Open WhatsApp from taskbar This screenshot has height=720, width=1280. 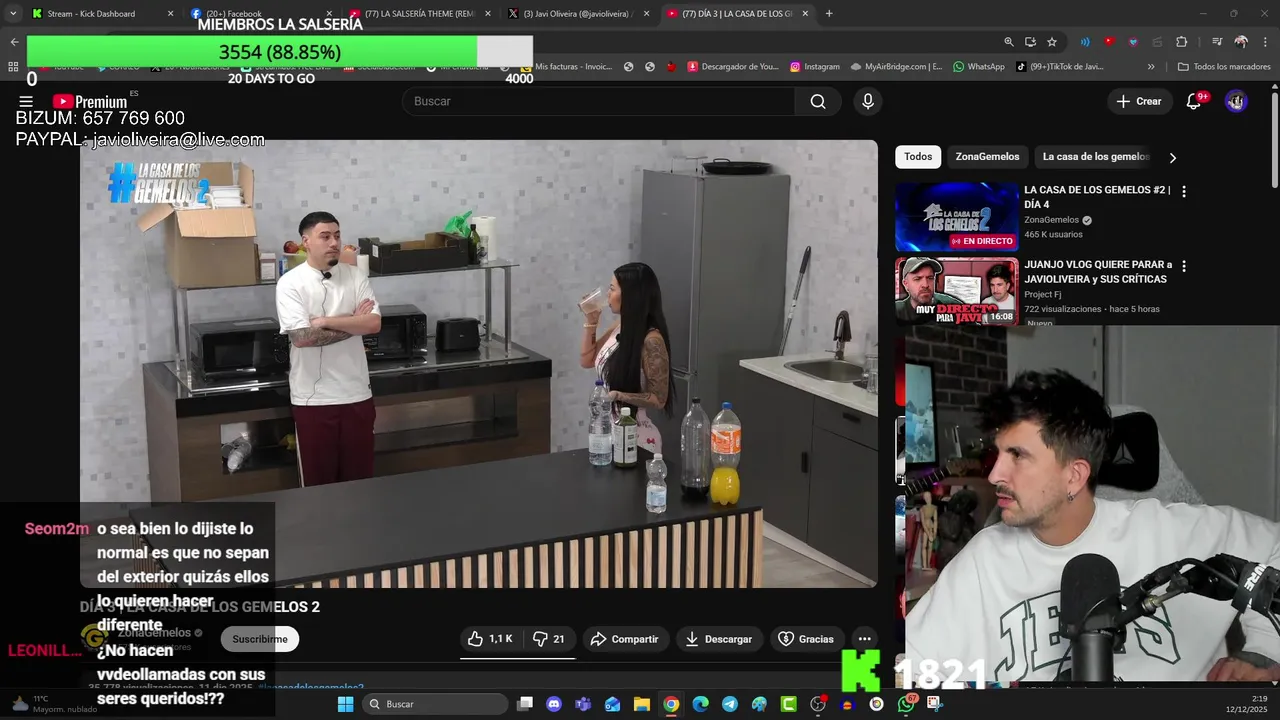(906, 704)
